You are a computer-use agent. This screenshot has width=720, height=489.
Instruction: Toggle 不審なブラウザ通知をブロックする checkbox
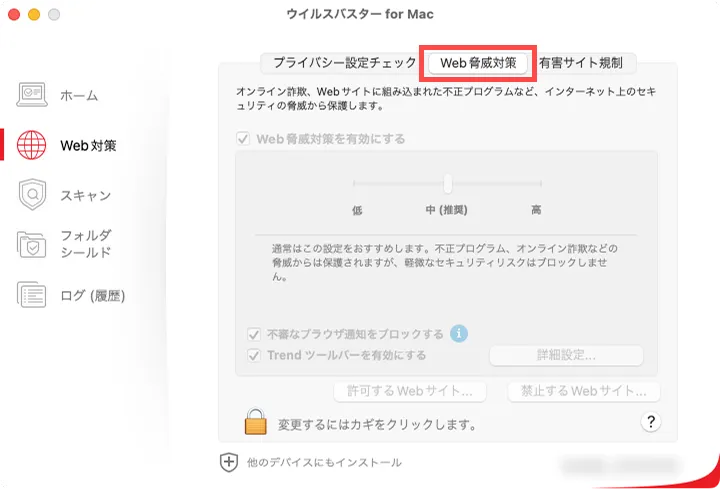point(254,334)
